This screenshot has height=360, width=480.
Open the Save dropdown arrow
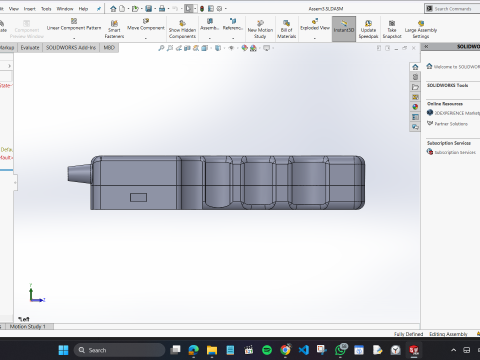click(155, 9)
